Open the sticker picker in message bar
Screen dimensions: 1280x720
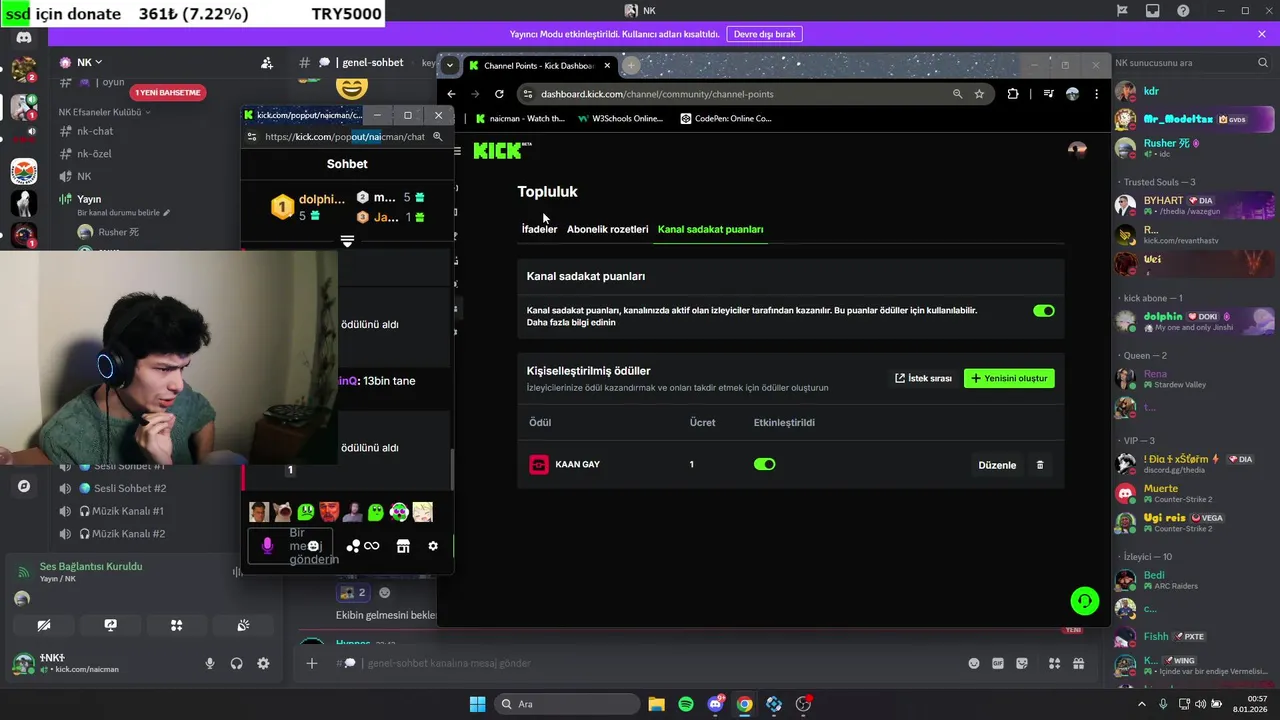[1022, 663]
